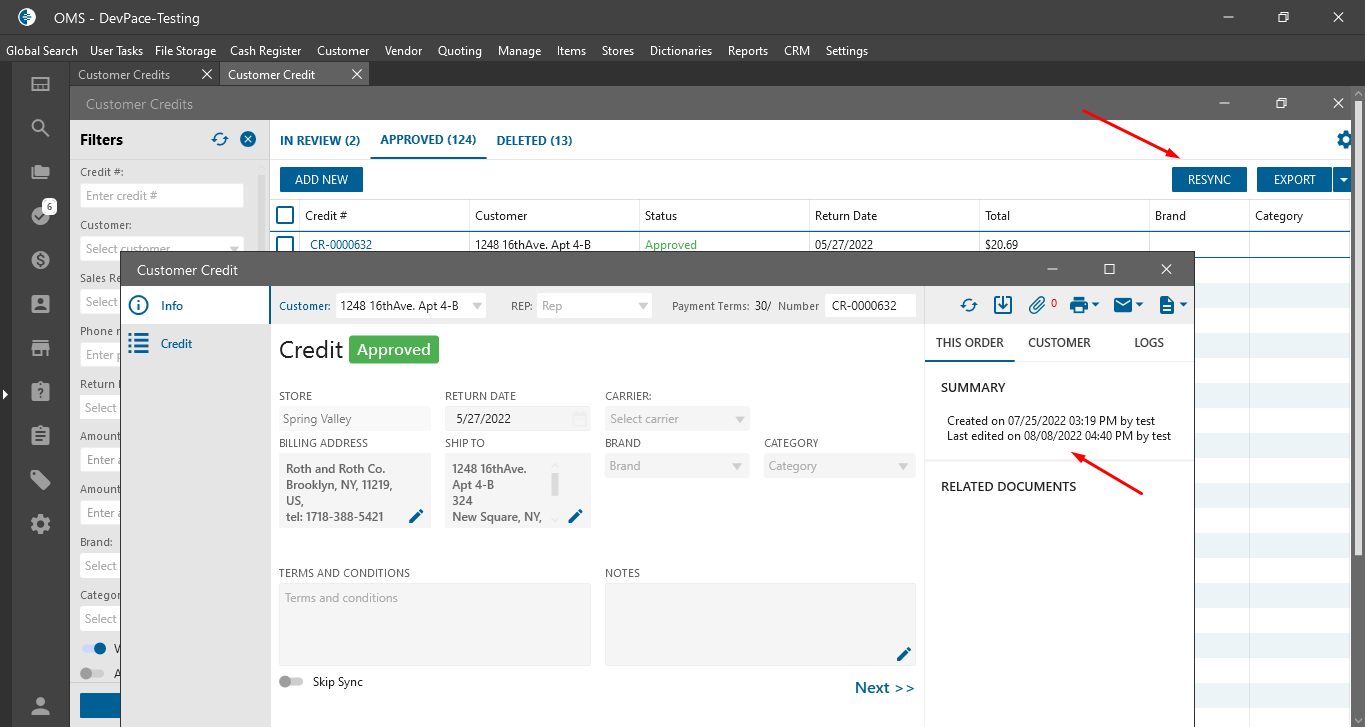Open attachments paperclip in Customer Credit

1037,305
